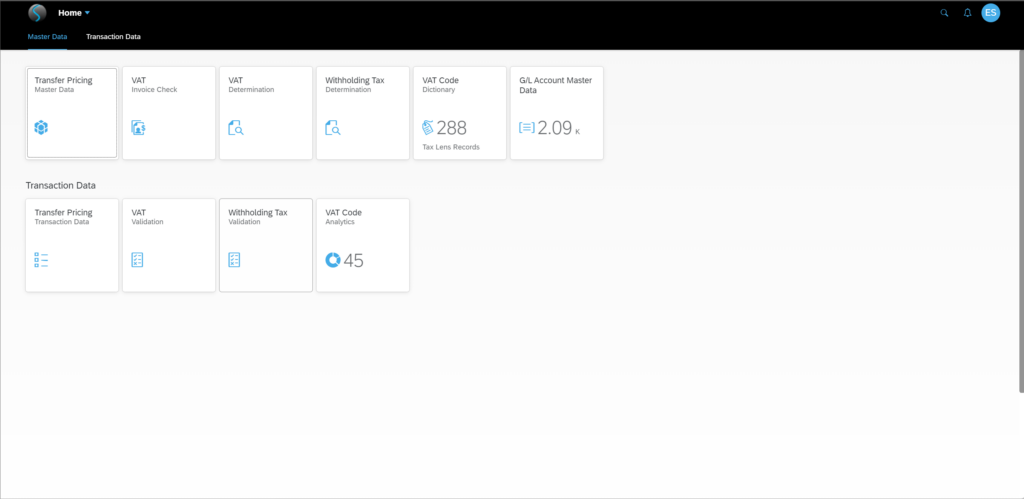Viewport: 1024px width, 499px height.
Task: Click the company logo in the header
Action: coord(37,12)
